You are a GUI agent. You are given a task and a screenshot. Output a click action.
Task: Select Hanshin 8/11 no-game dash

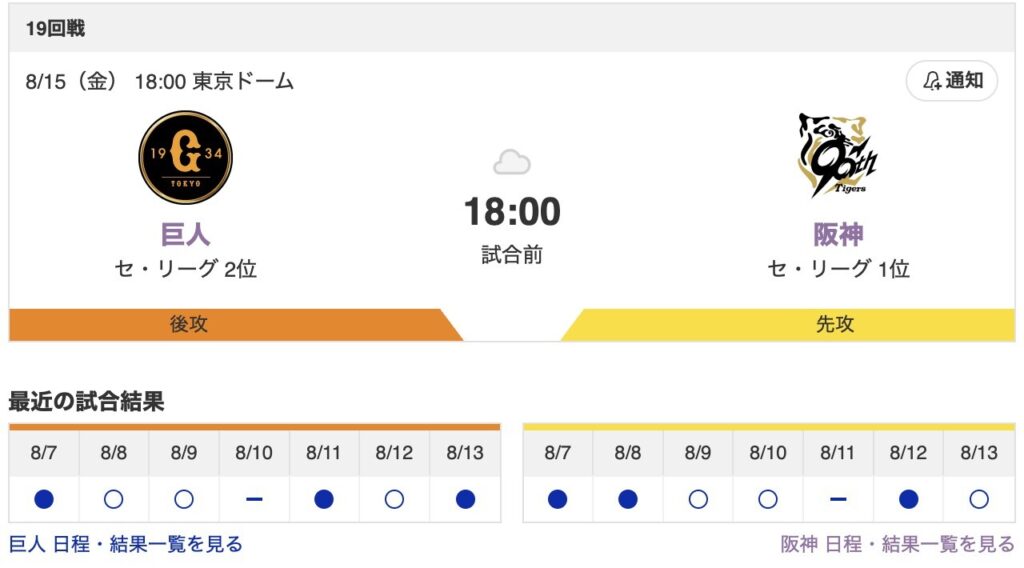click(x=838, y=499)
